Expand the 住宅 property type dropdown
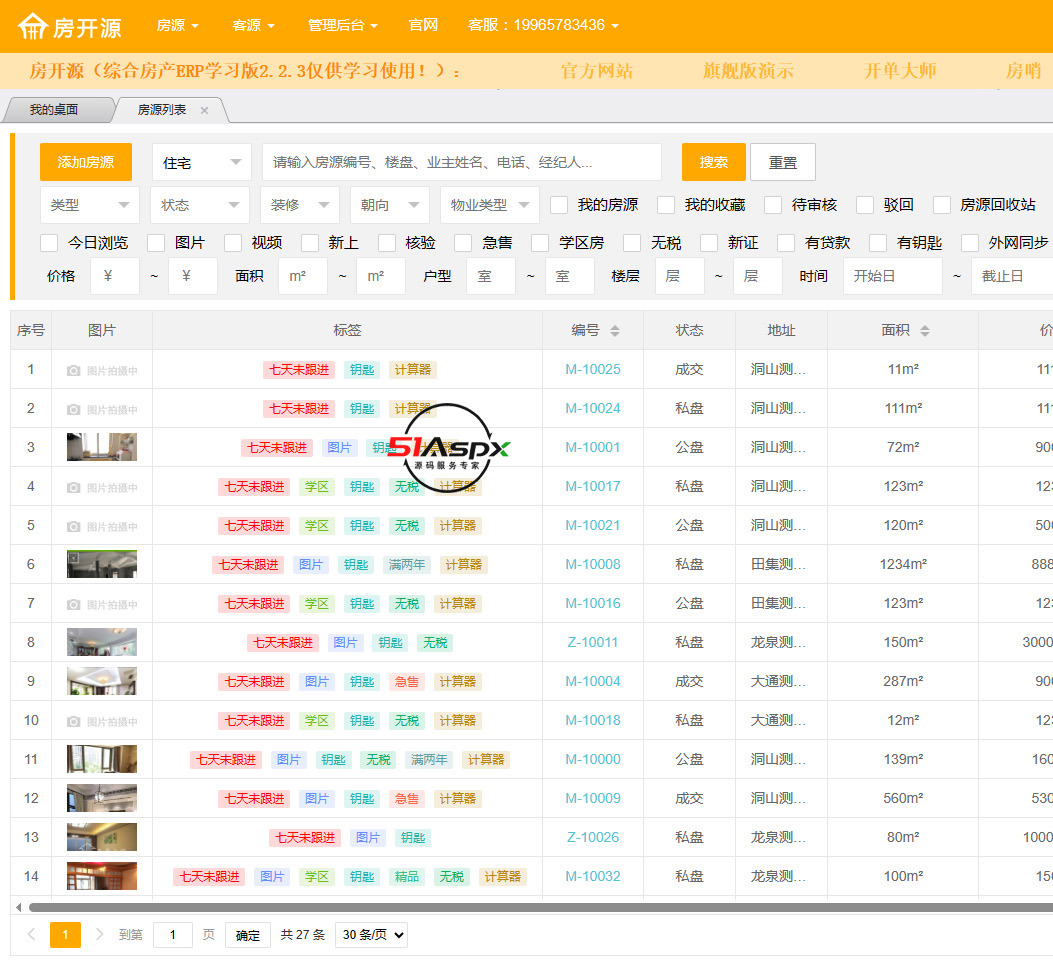The height and width of the screenshot is (969, 1053). (x=202, y=162)
